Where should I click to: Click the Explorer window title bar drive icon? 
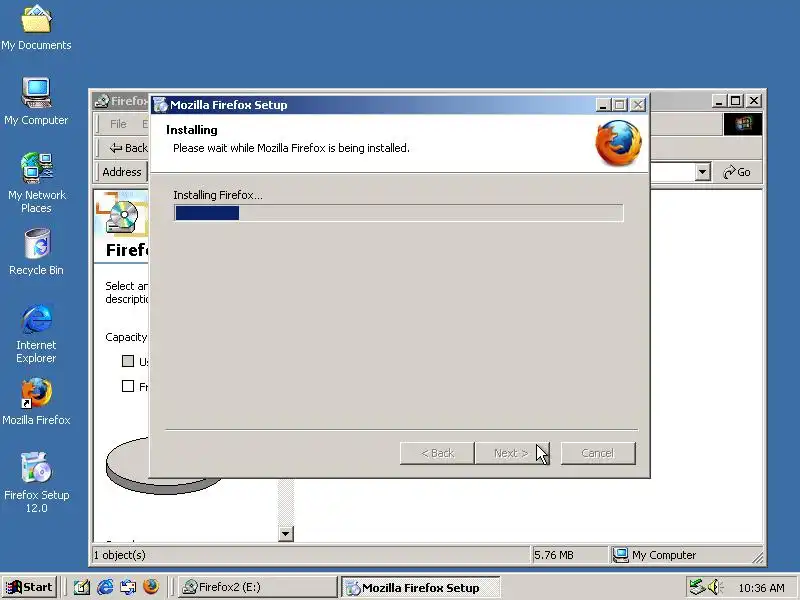[x=102, y=101]
